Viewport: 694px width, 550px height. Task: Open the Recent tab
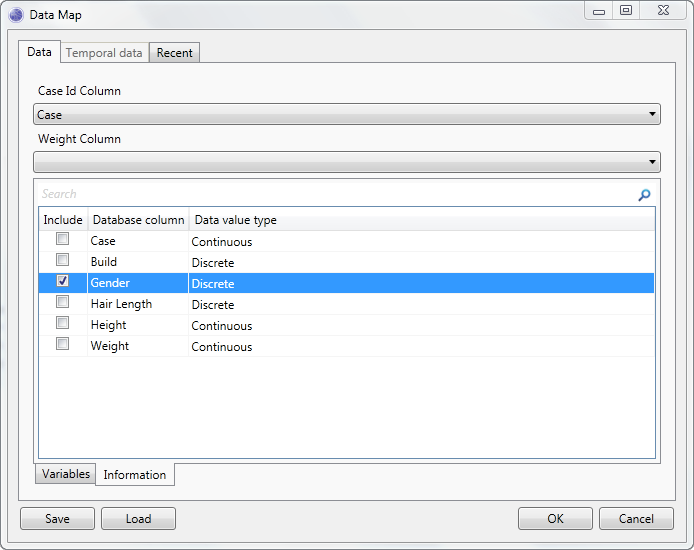pyautogui.click(x=174, y=53)
